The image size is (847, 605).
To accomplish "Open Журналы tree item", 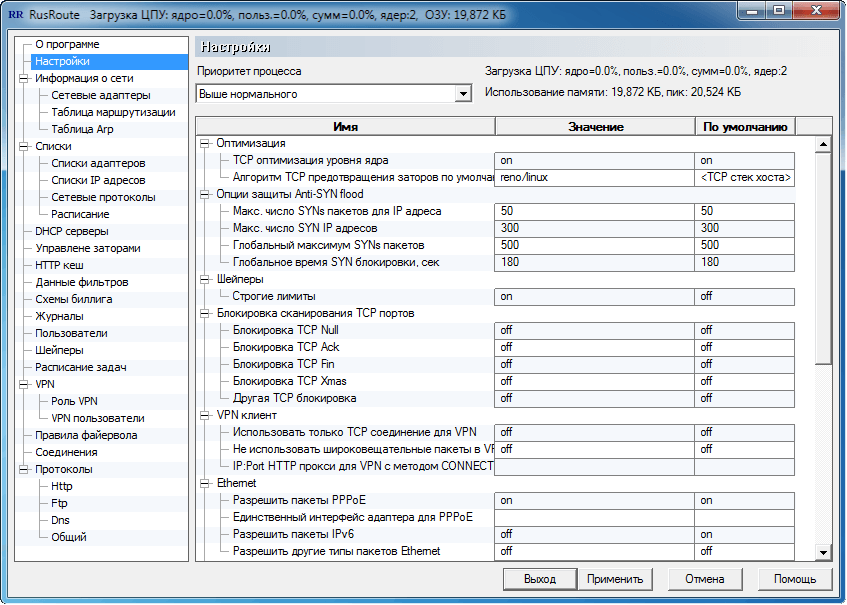I will [x=59, y=317].
